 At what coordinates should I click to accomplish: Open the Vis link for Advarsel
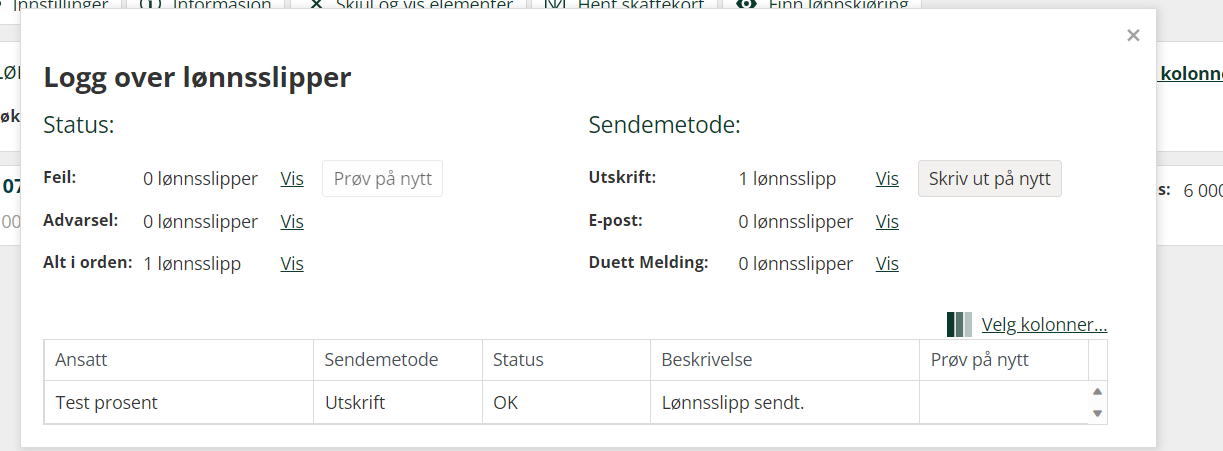pos(292,221)
